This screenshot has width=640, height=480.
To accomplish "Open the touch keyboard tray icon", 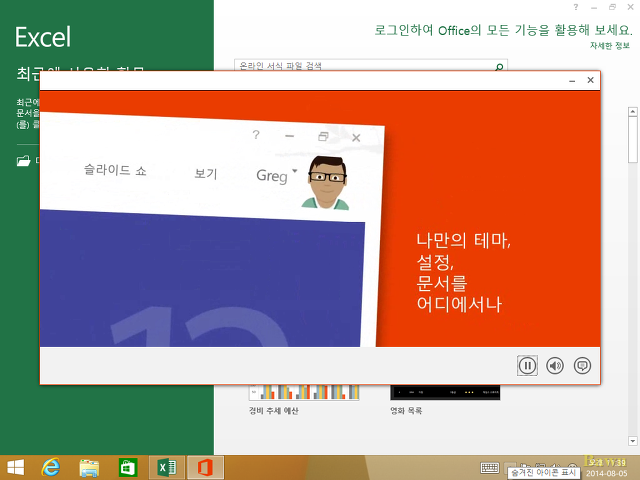I will pos(489,468).
